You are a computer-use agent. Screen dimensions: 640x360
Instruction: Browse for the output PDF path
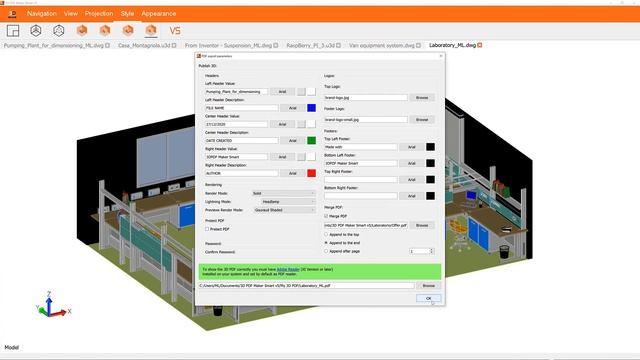point(429,286)
